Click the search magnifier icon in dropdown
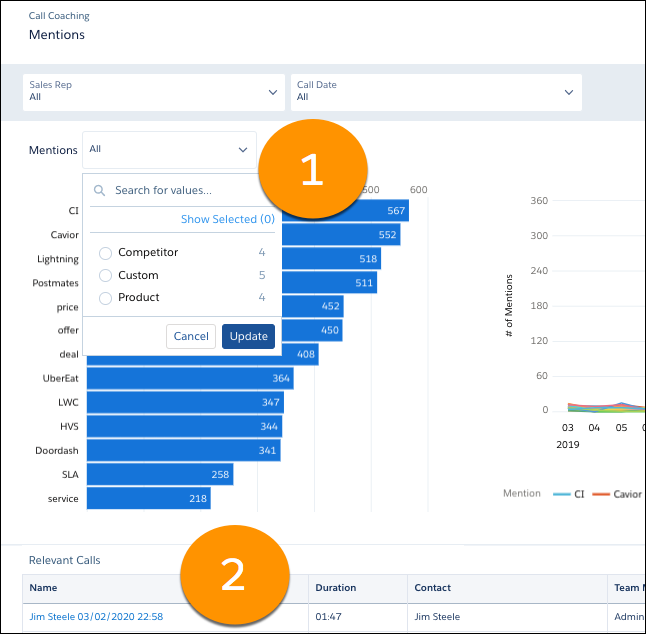 coord(99,190)
